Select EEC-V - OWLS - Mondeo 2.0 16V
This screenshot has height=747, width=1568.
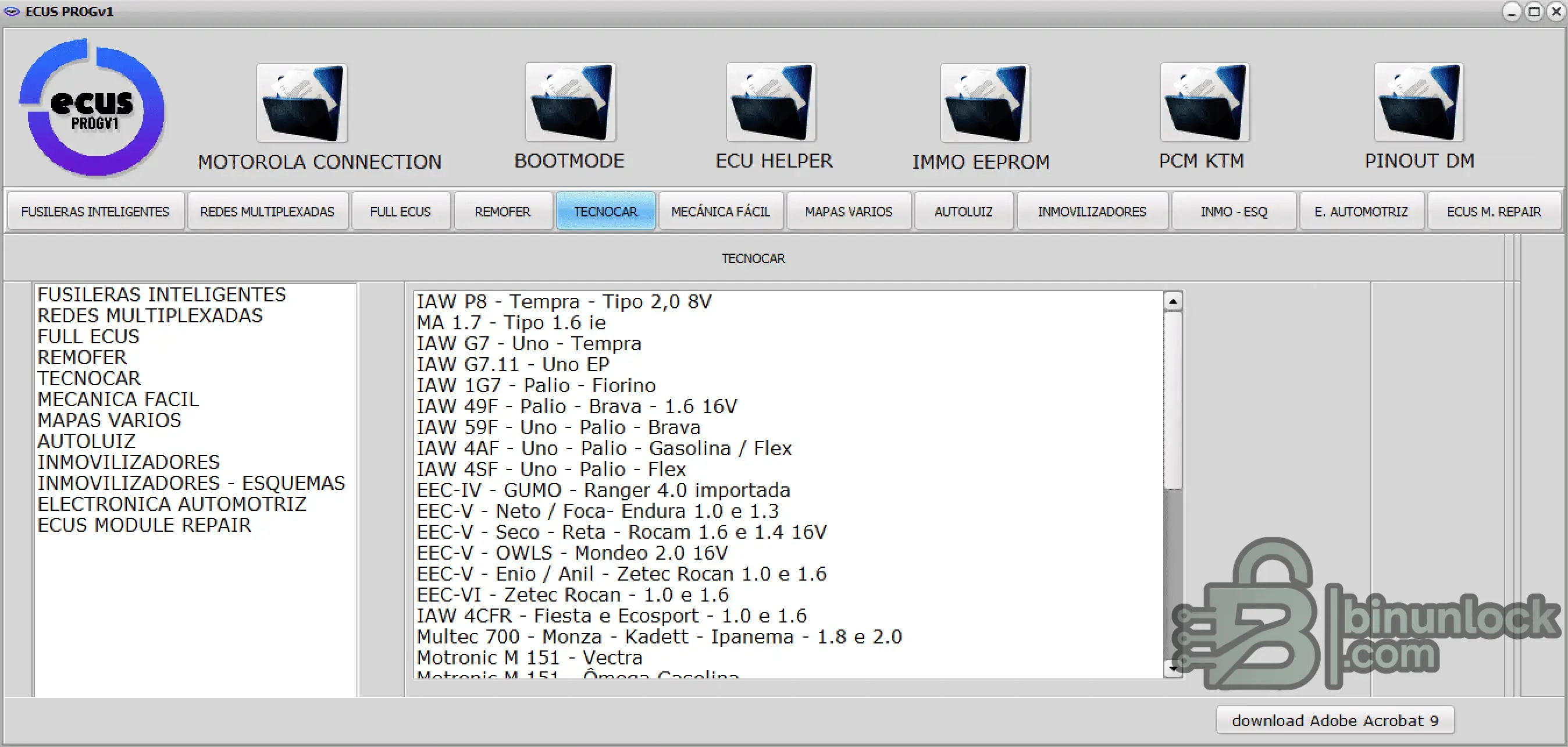coord(572,553)
